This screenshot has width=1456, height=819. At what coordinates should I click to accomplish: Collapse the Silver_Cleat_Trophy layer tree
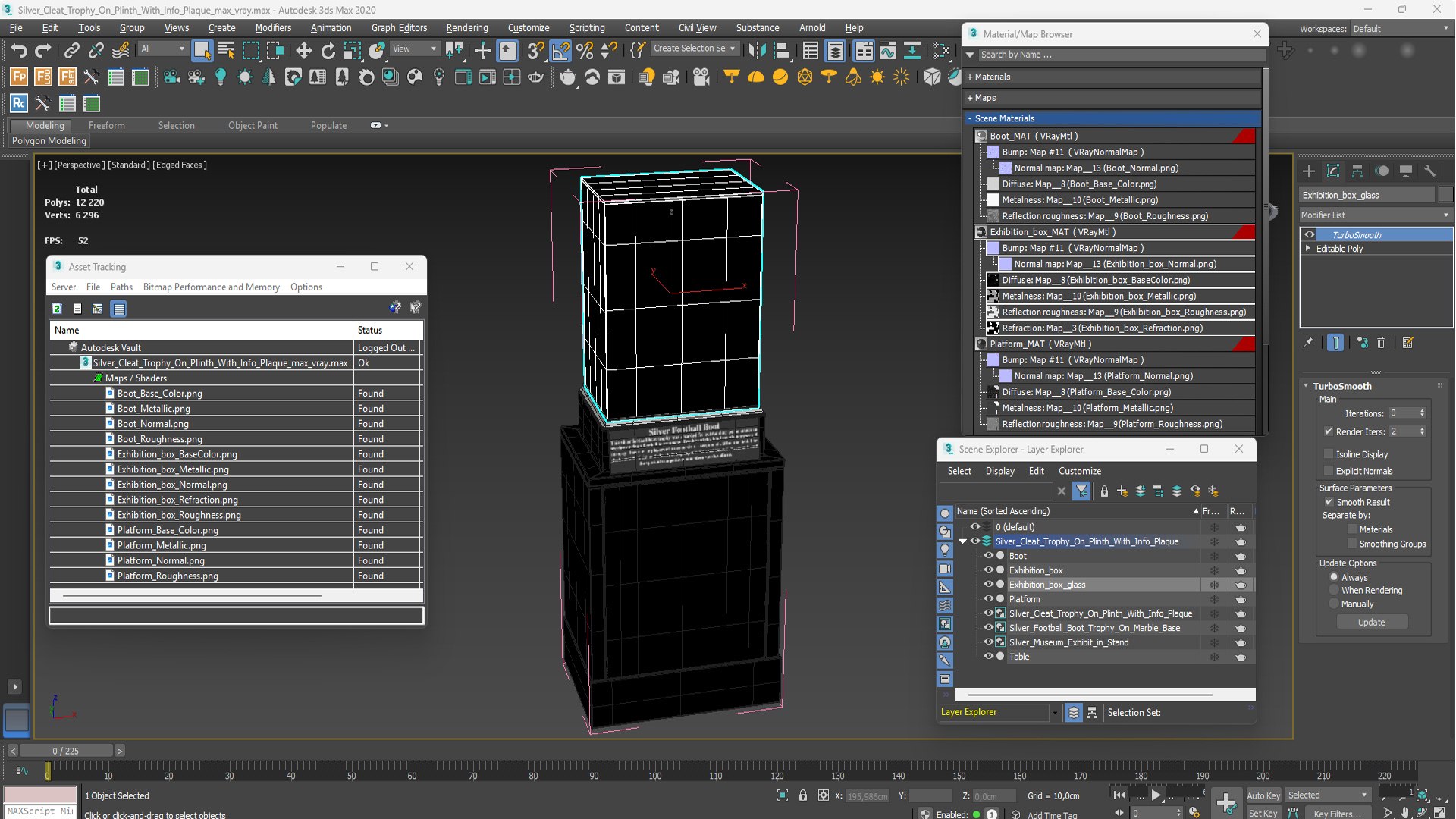coord(963,541)
